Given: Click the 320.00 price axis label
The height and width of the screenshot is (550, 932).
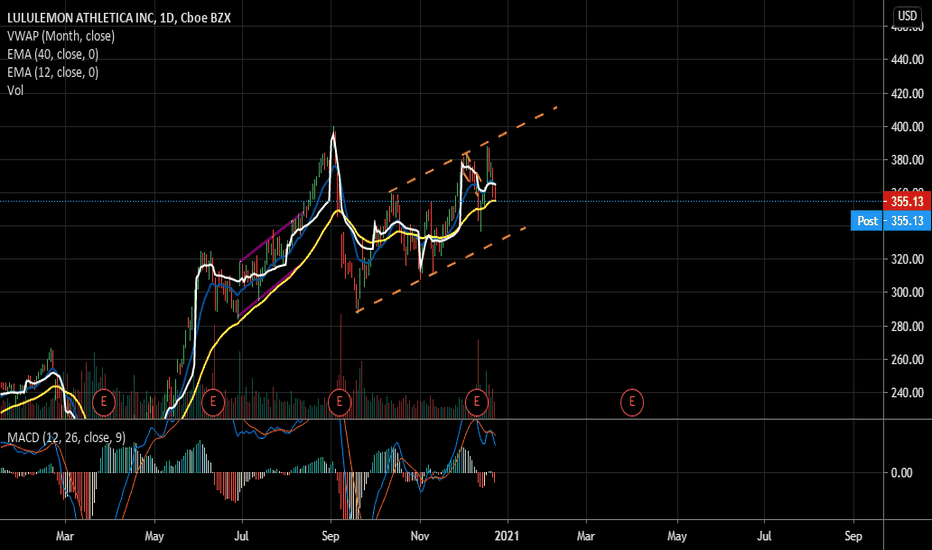Looking at the screenshot, I should [x=907, y=259].
